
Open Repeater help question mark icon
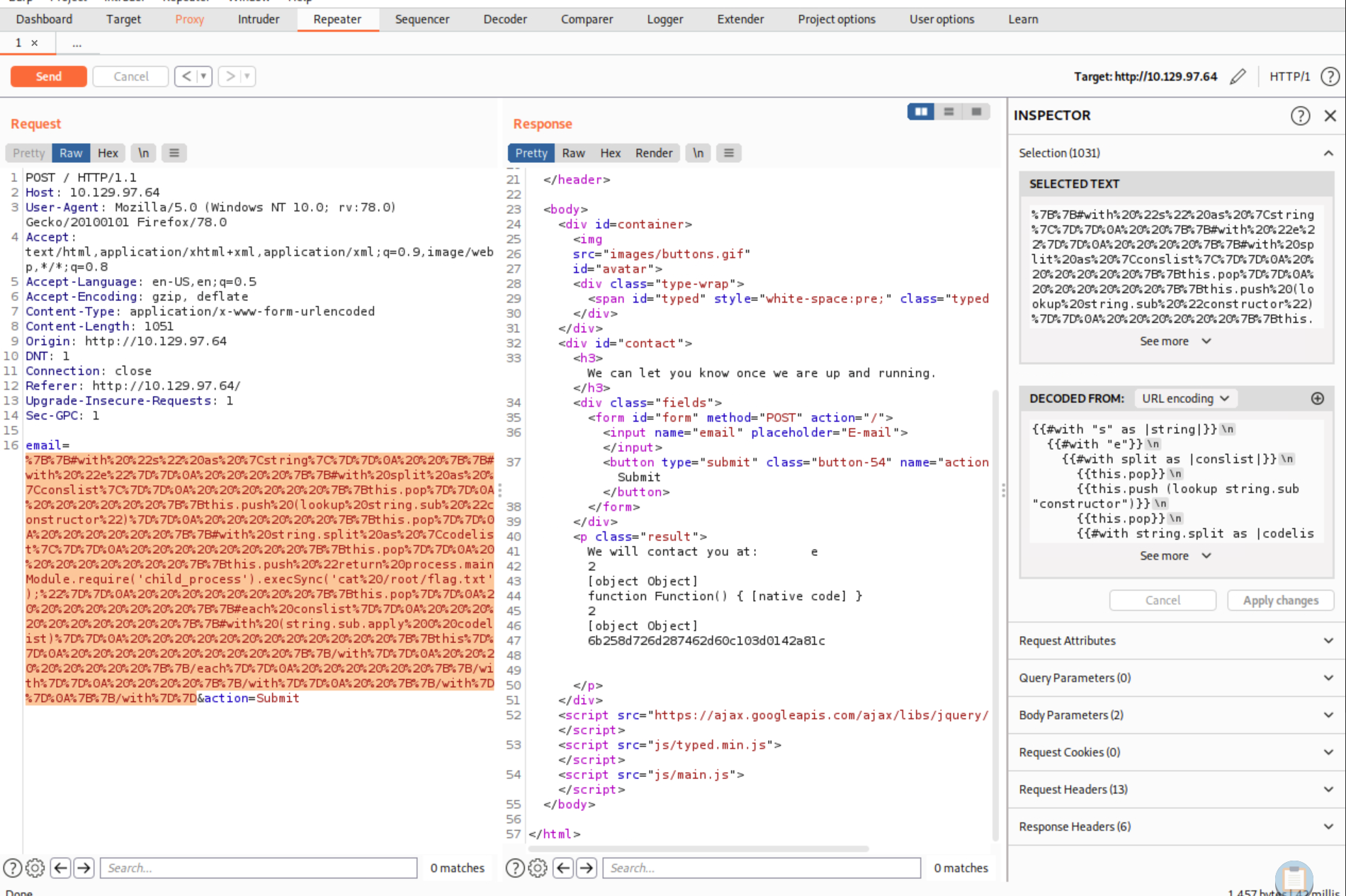(1330, 76)
